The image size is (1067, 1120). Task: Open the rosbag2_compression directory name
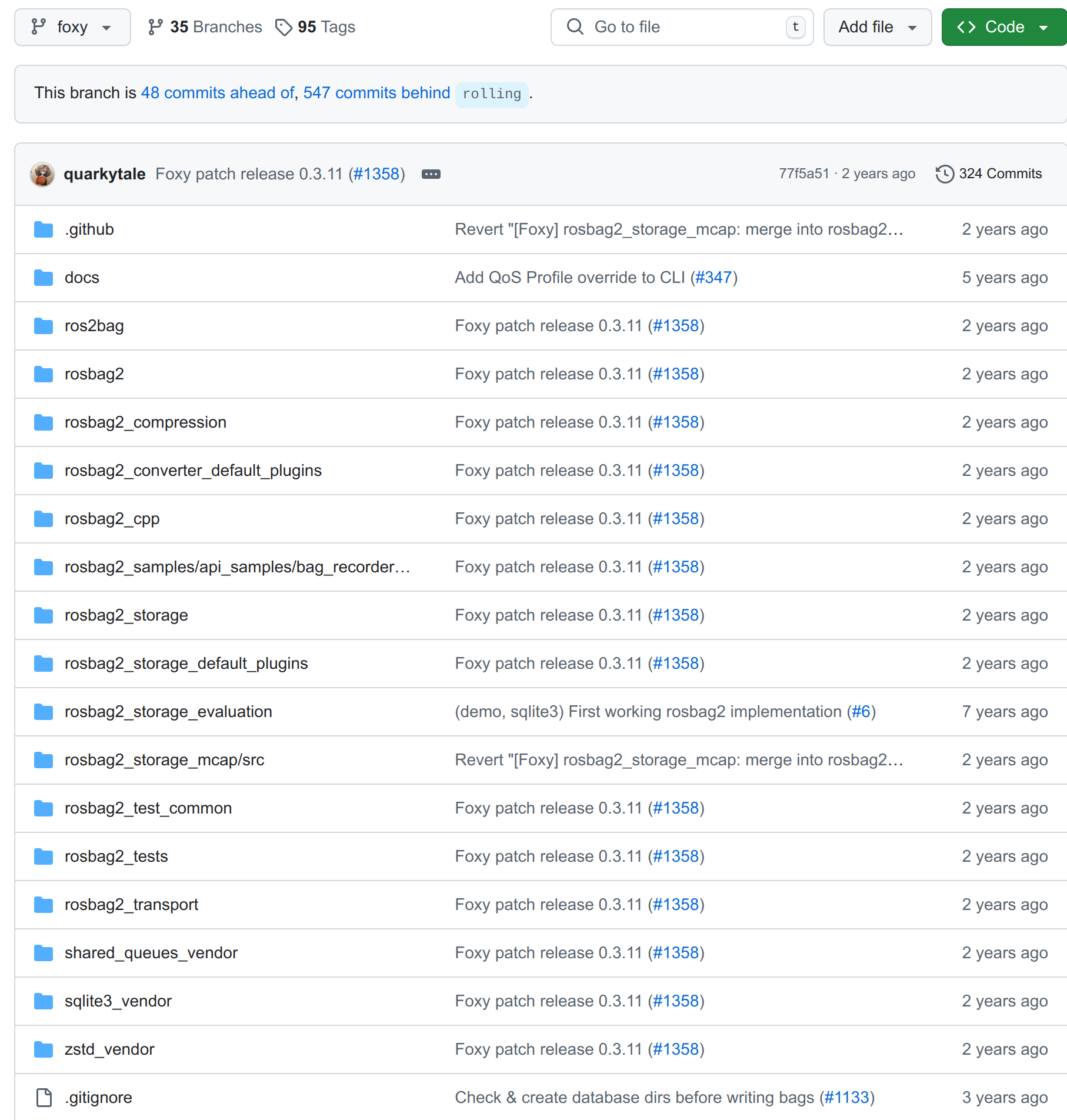pyautogui.click(x=145, y=422)
